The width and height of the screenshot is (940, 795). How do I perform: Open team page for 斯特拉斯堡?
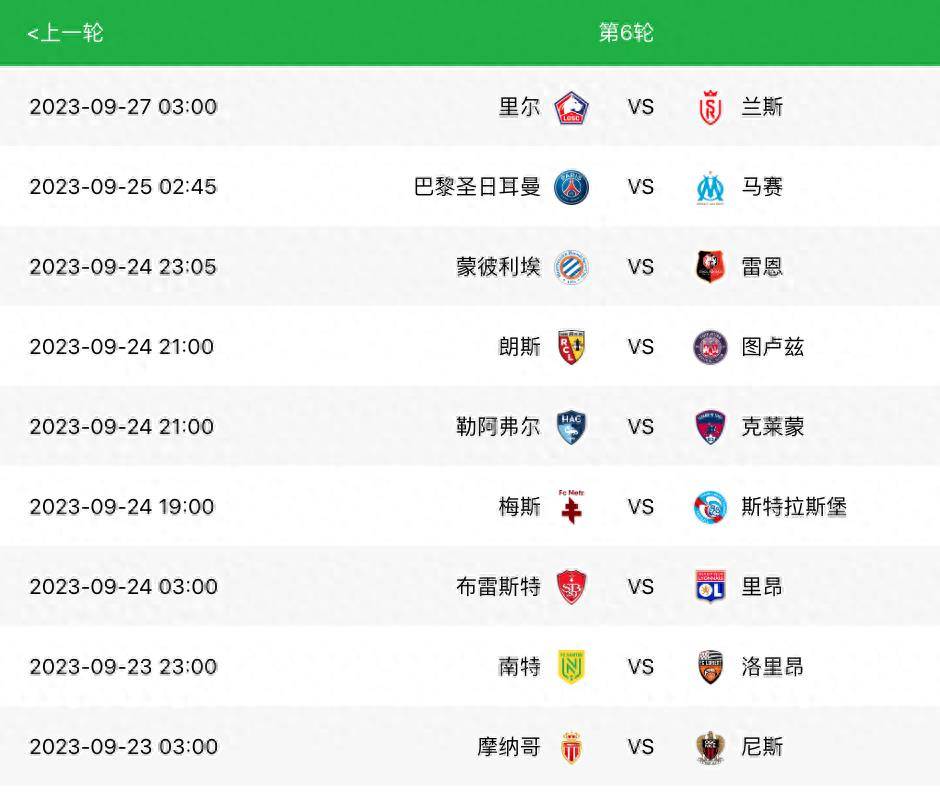pos(794,507)
